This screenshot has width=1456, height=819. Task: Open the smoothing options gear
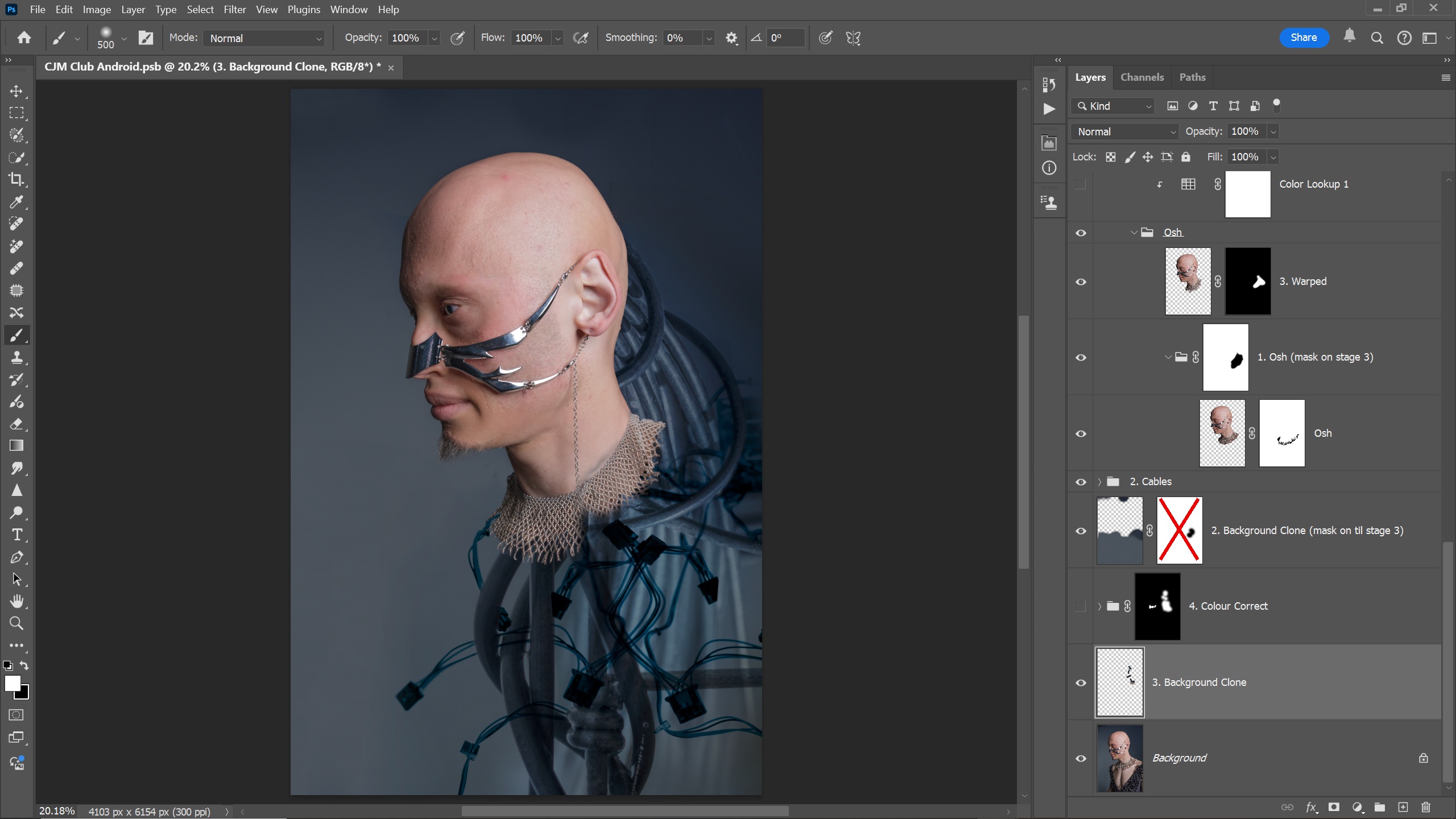[x=731, y=38]
